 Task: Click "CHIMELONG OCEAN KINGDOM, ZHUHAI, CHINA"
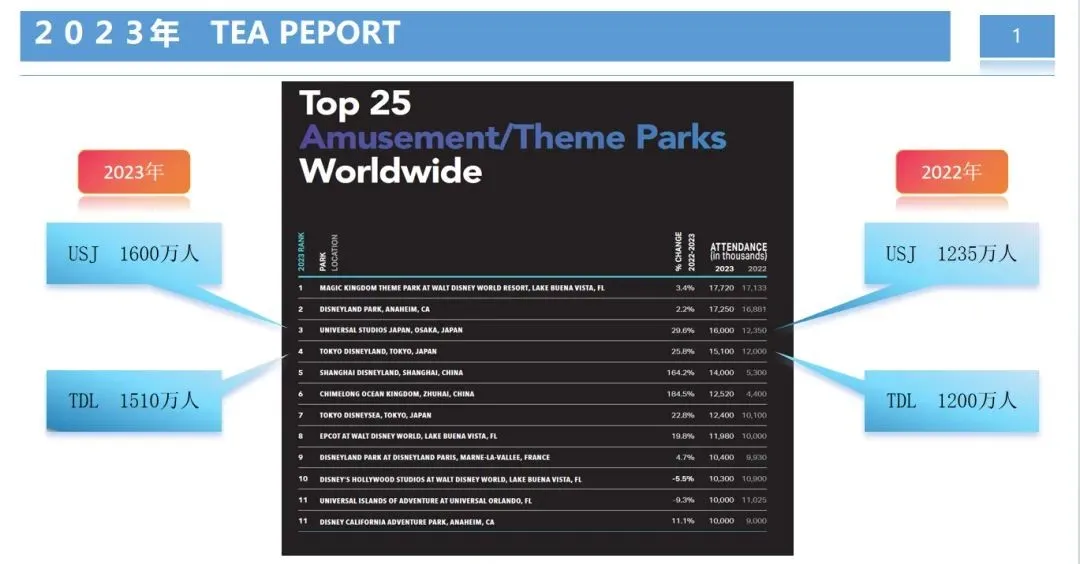(397, 394)
